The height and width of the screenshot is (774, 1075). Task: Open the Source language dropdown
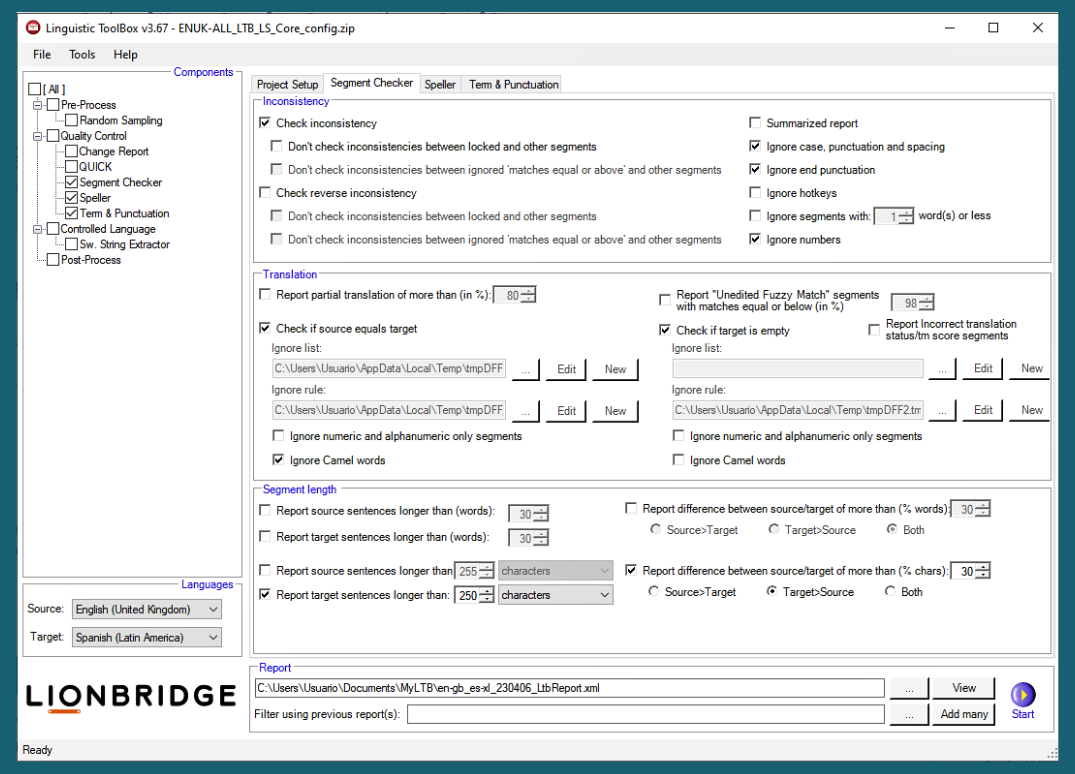215,608
